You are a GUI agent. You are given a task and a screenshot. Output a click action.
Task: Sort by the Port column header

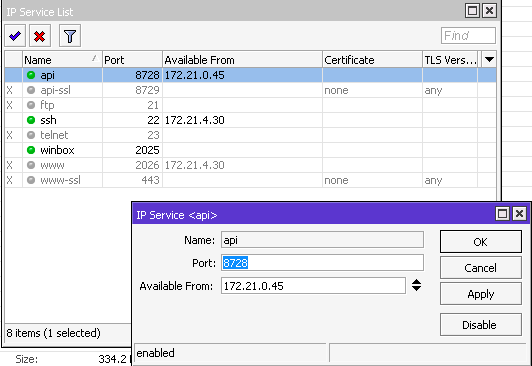(x=132, y=60)
